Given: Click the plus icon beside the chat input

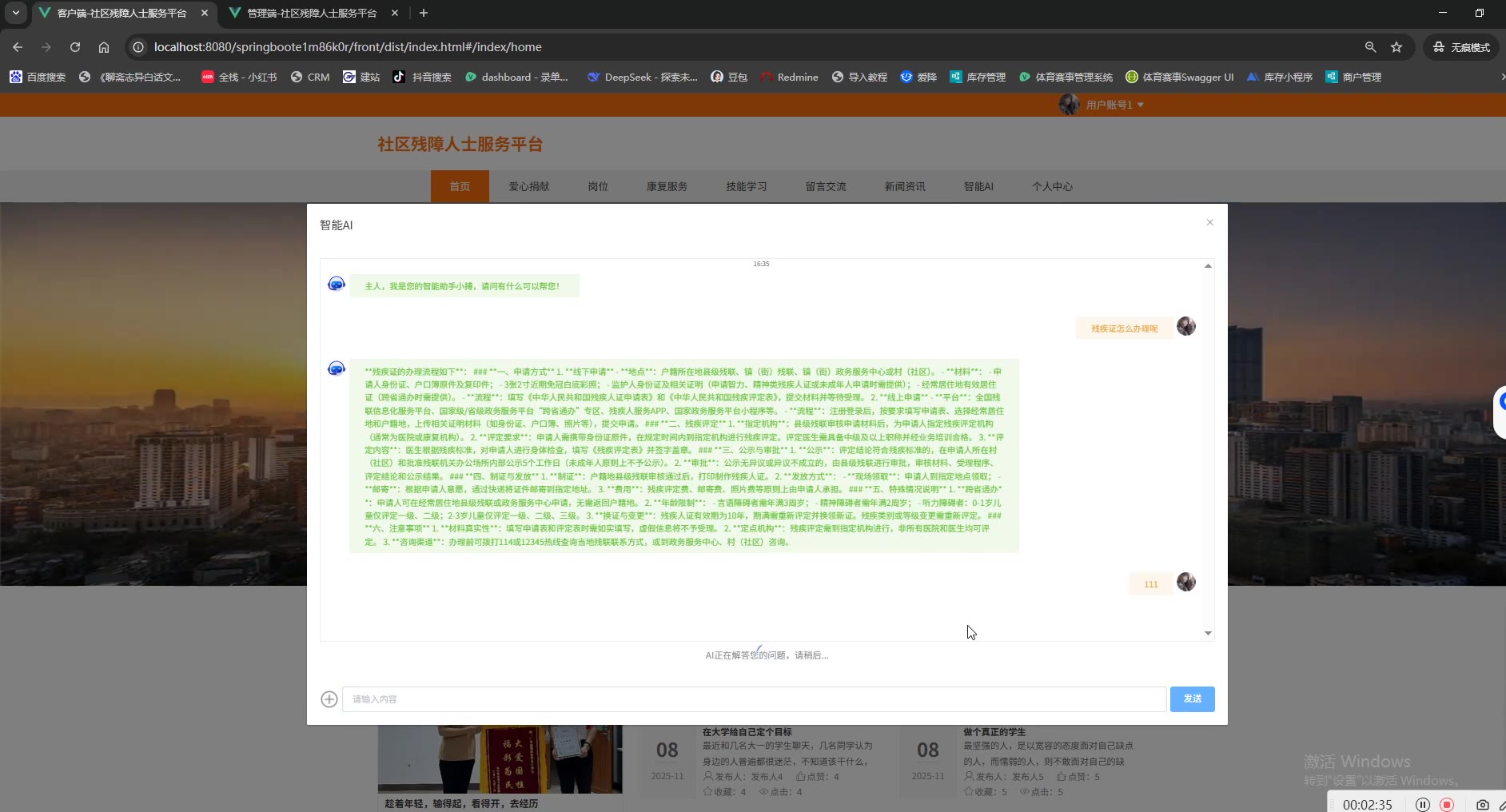Looking at the screenshot, I should coord(329,699).
